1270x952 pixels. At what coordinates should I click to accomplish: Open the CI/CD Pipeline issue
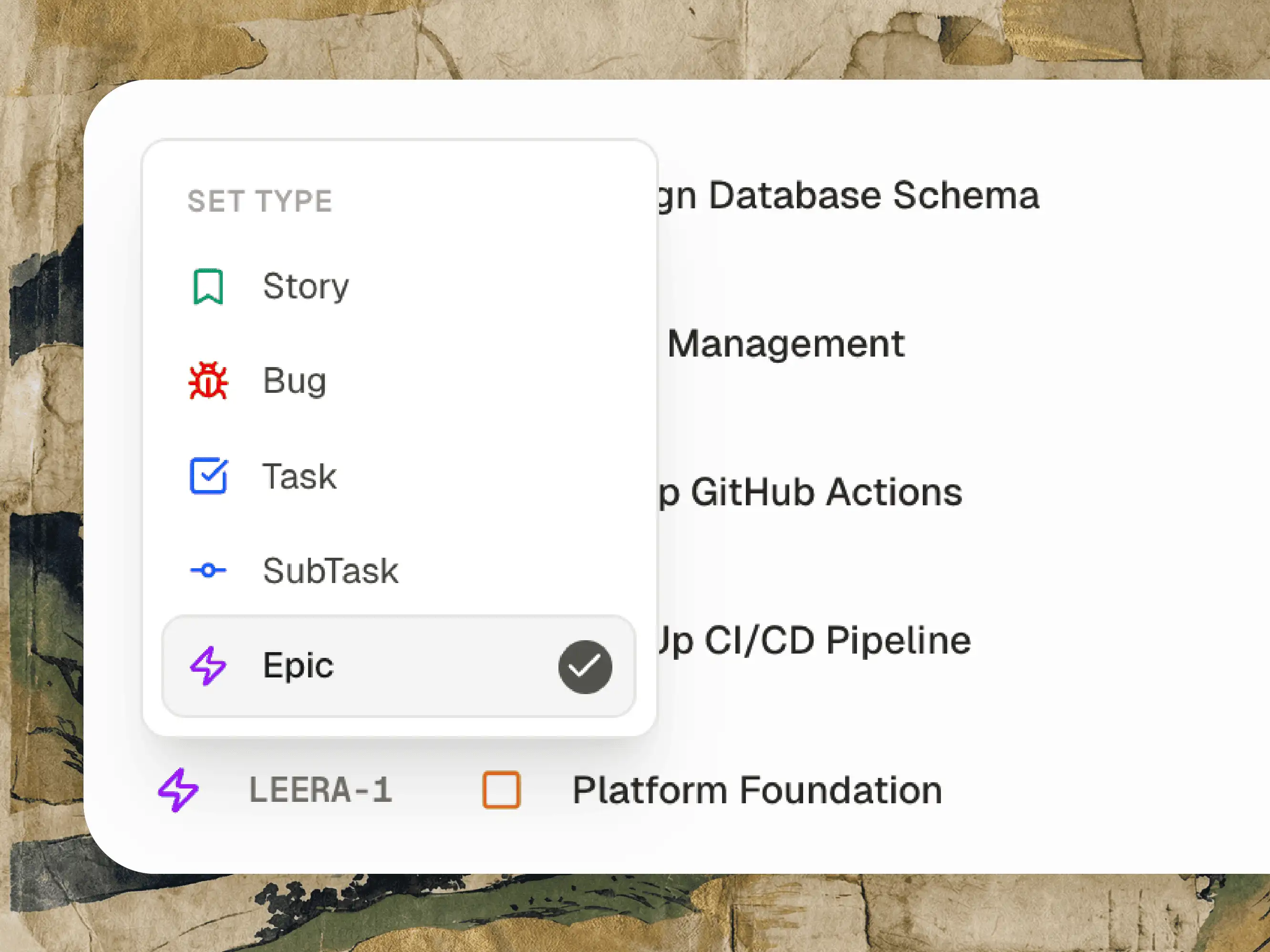[x=816, y=640]
